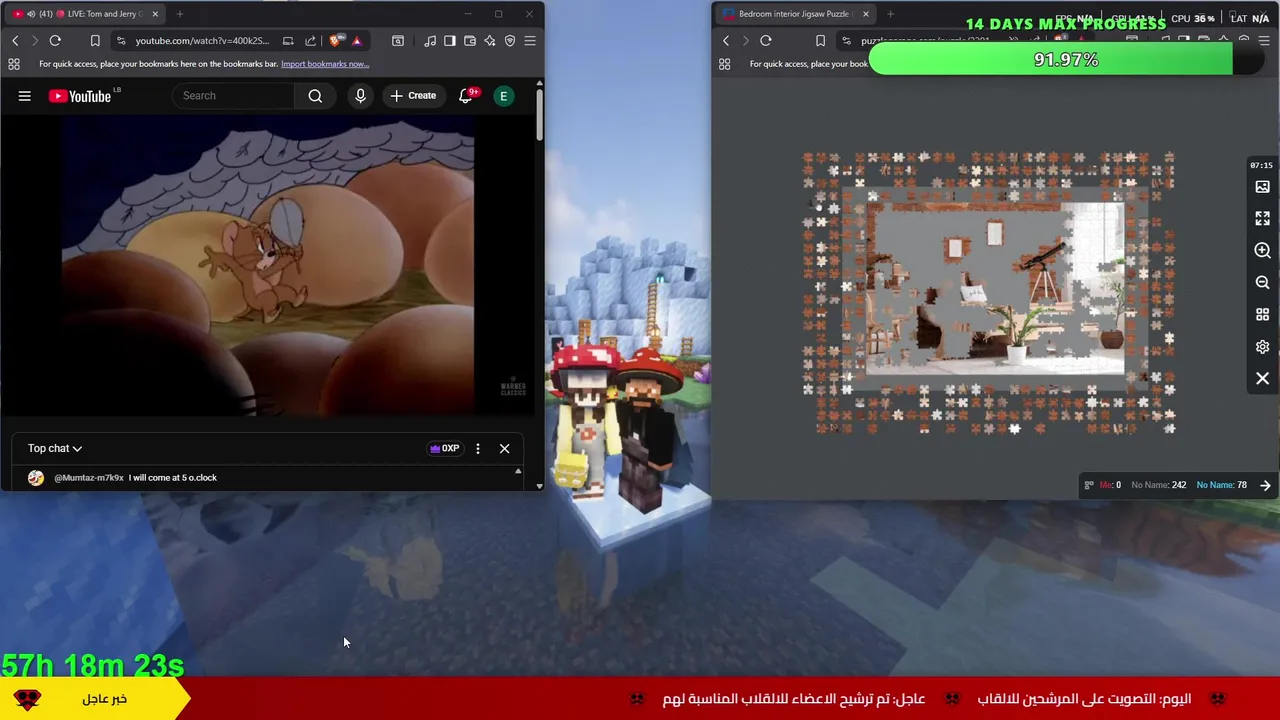1280x720 pixels.
Task: Go to YouTube home via logo
Action: point(80,96)
